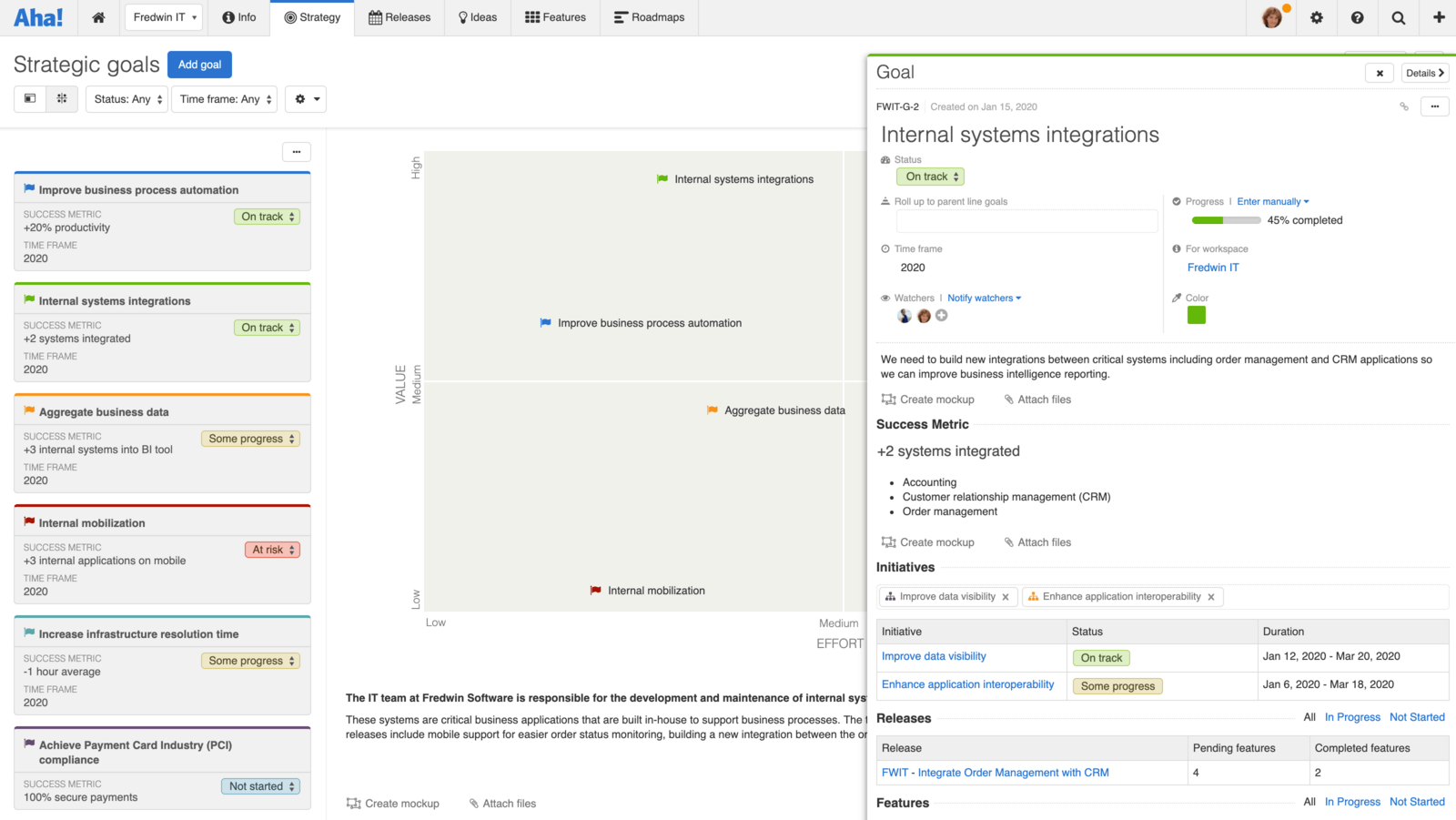Show All releases filter

coord(1309,717)
